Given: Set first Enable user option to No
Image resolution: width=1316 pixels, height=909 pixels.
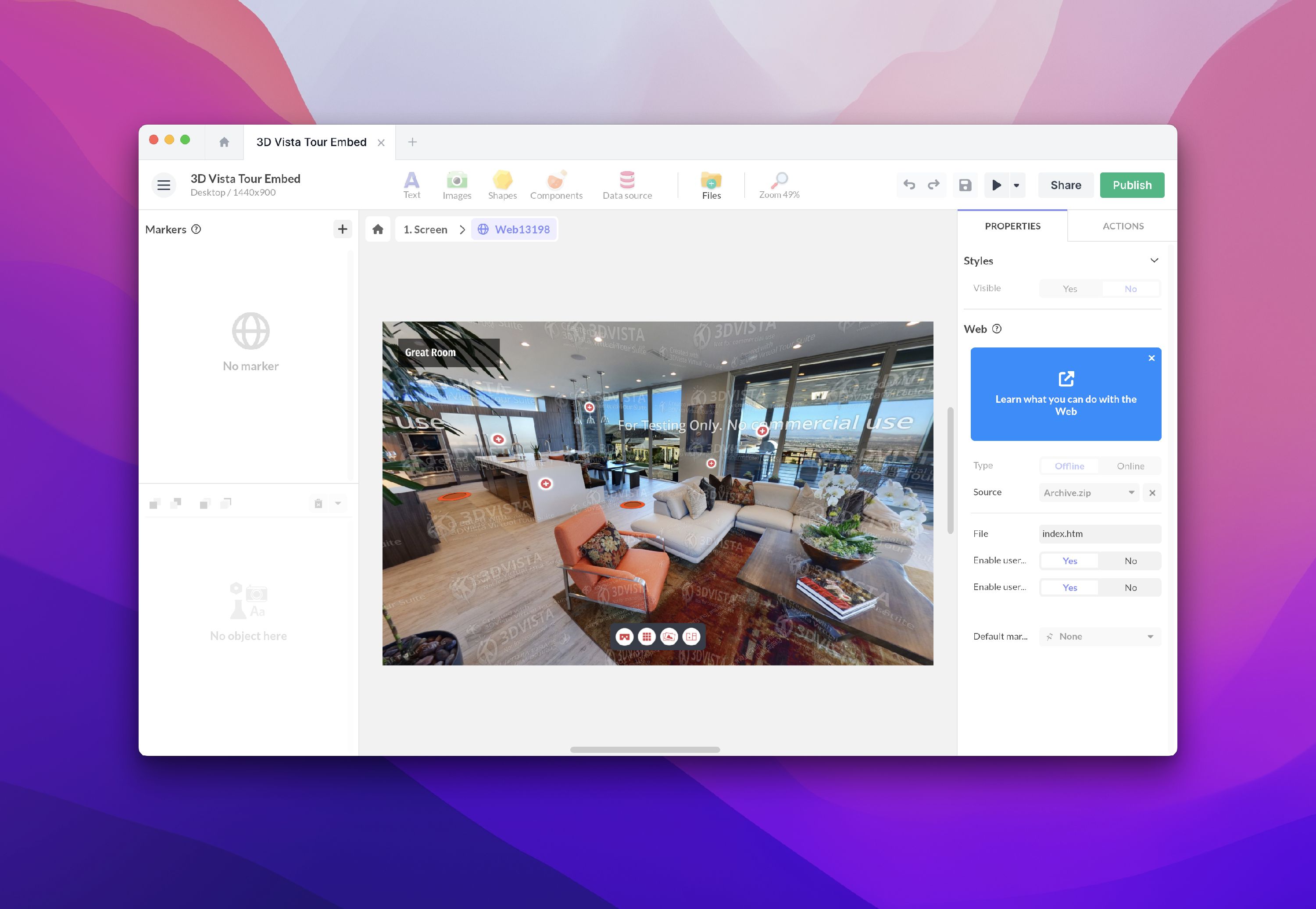Looking at the screenshot, I should (1130, 561).
